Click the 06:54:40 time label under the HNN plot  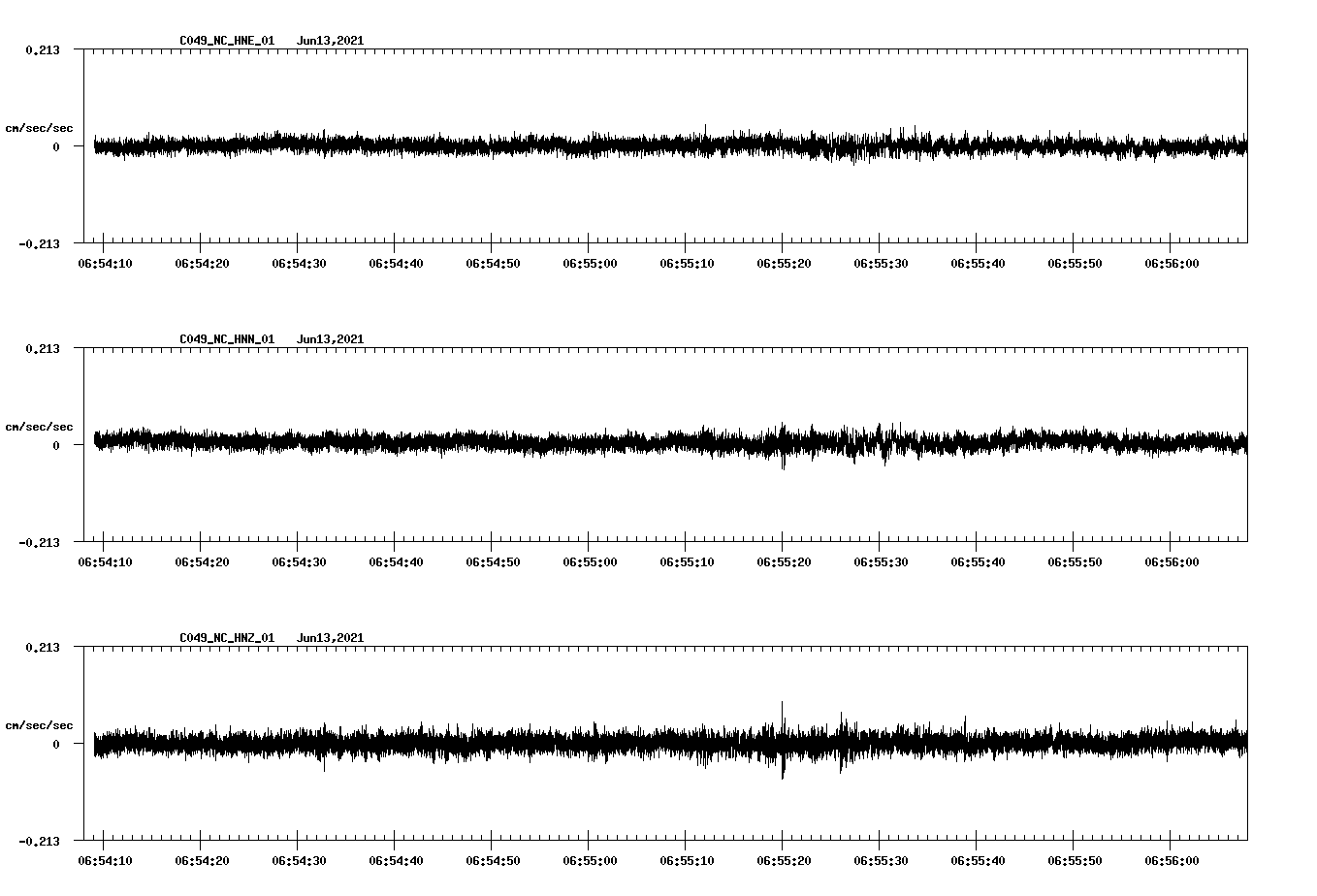point(396,562)
